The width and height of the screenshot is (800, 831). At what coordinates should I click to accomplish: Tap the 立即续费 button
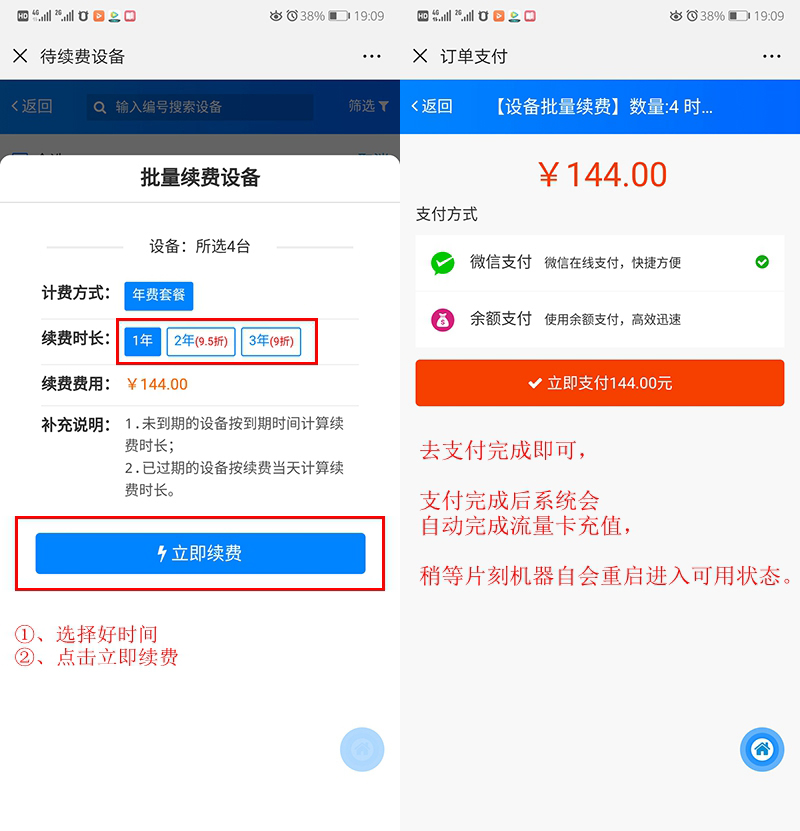point(200,553)
